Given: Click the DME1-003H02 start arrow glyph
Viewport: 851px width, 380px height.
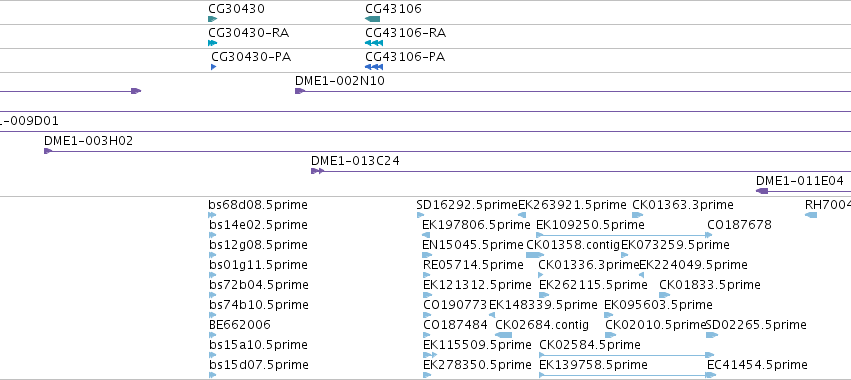Looking at the screenshot, I should click(x=48, y=151).
